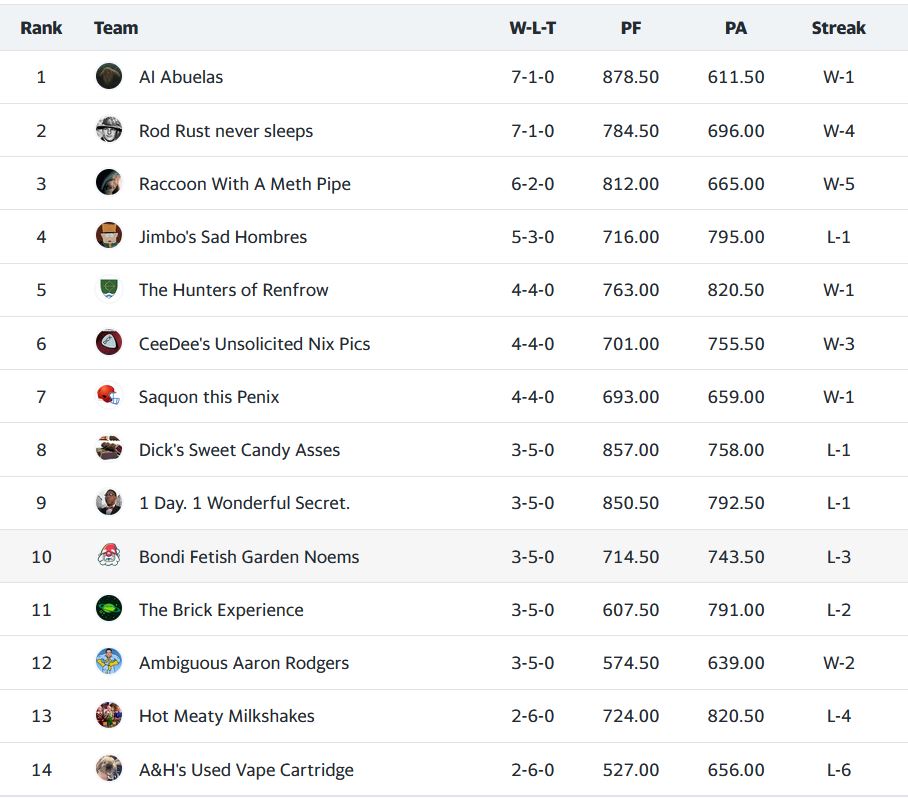
Task: Click The Brick Experience green avatar
Action: [109, 609]
